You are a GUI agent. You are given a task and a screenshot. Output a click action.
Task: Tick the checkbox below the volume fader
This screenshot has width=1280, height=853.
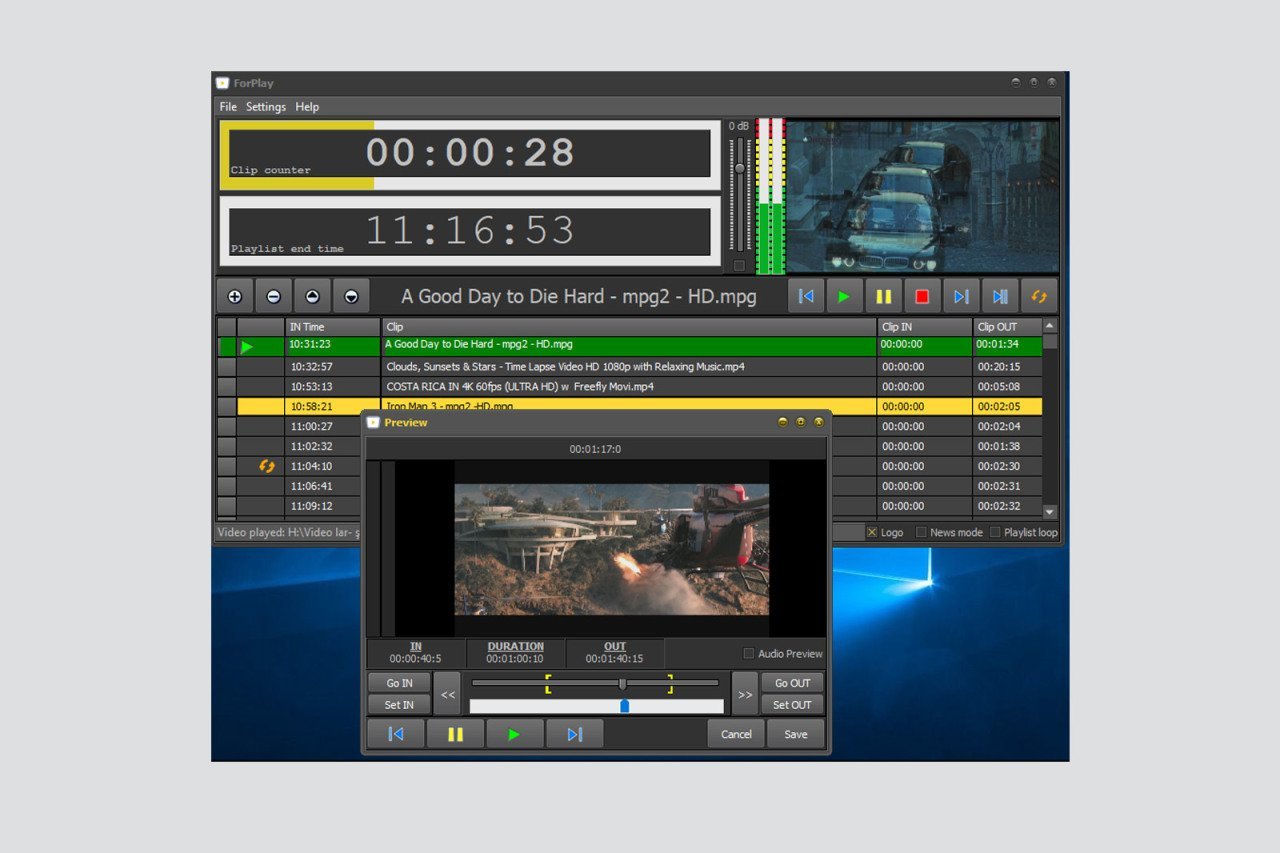click(739, 265)
